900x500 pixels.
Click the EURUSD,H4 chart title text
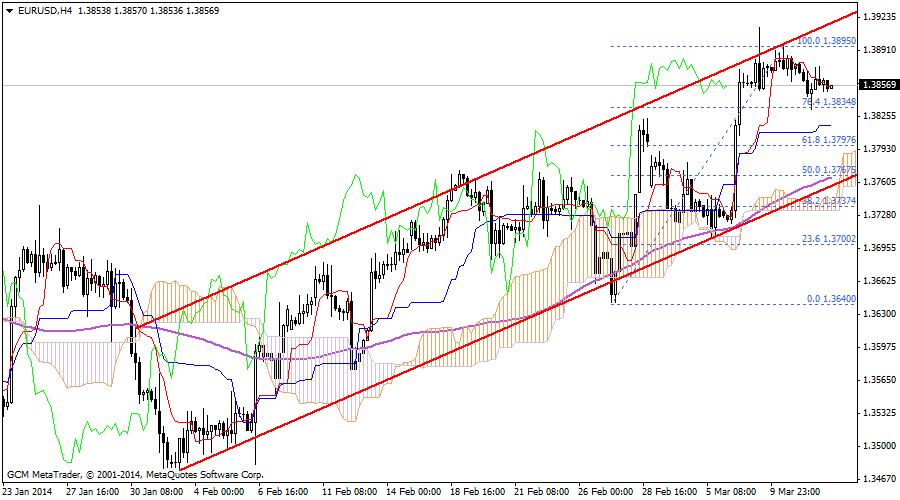45,10
